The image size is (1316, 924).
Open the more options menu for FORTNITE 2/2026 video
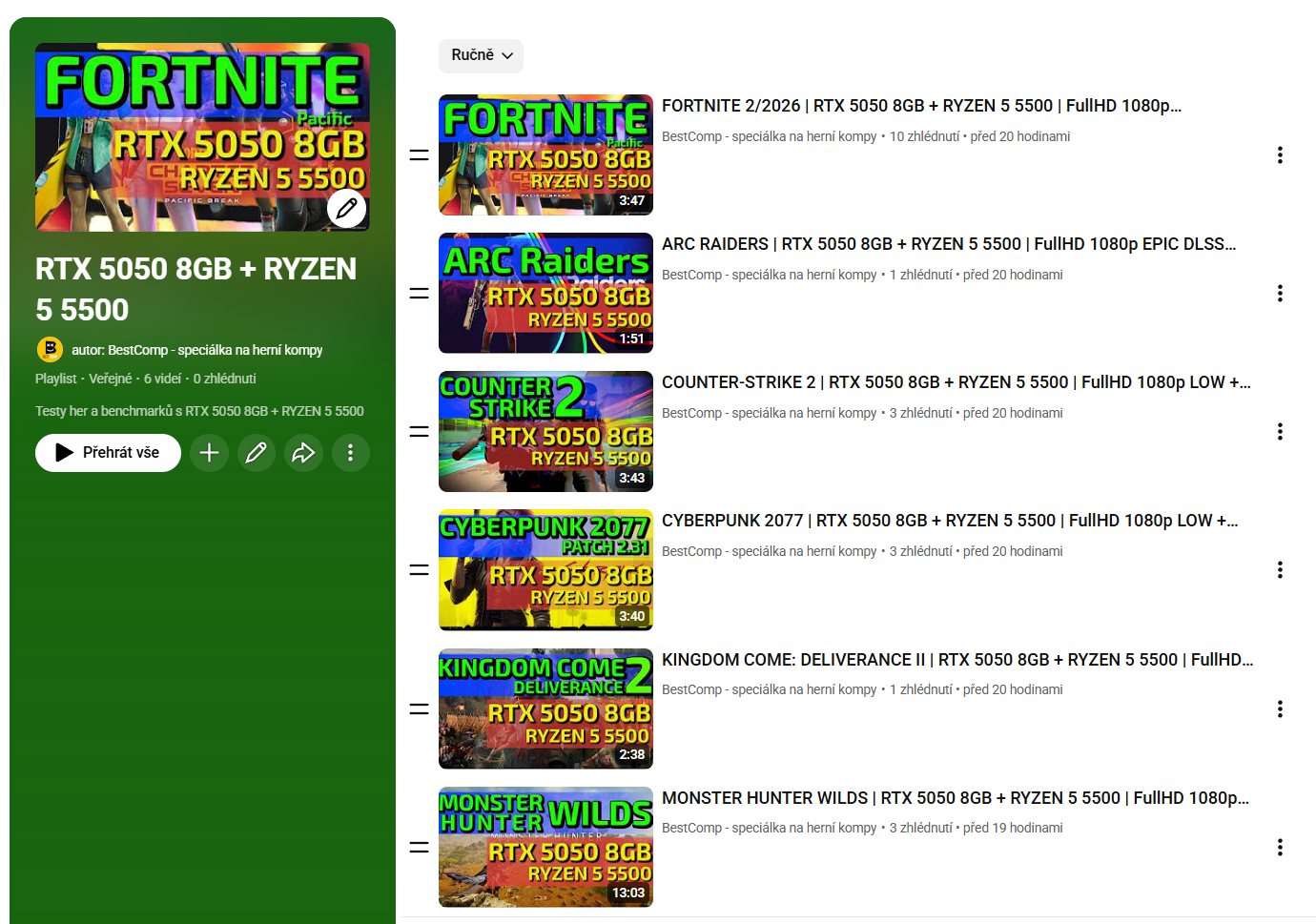point(1280,154)
